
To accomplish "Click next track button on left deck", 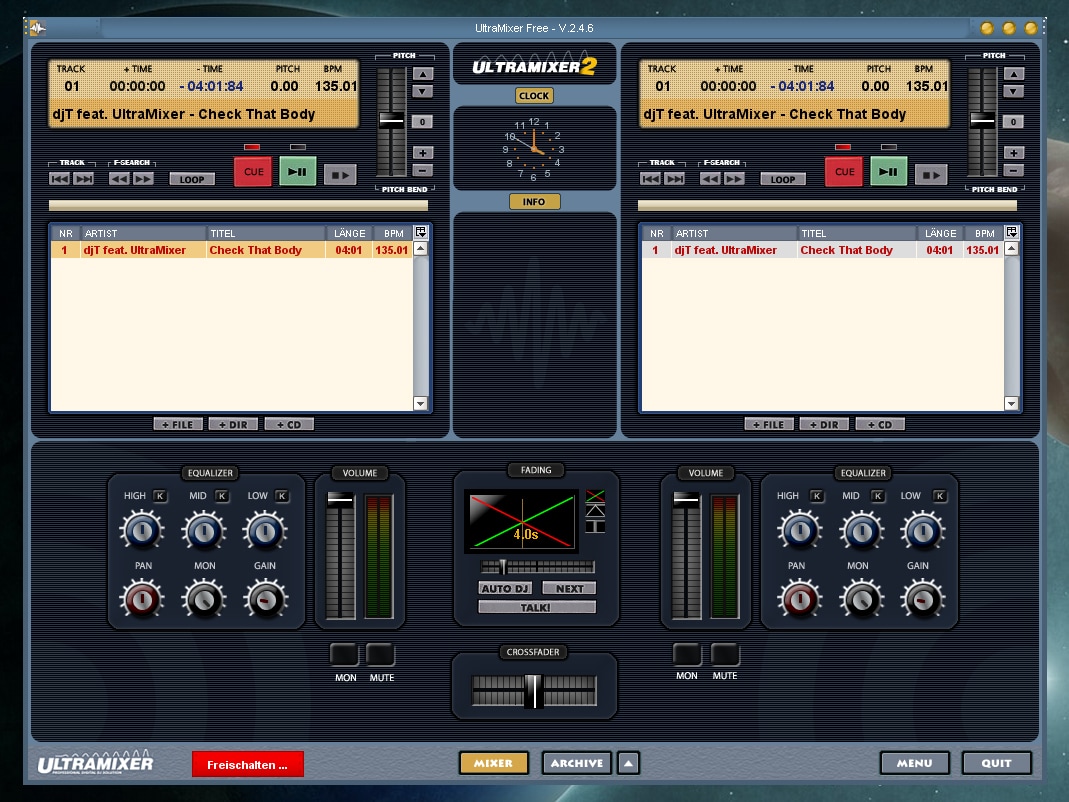I will 84,179.
